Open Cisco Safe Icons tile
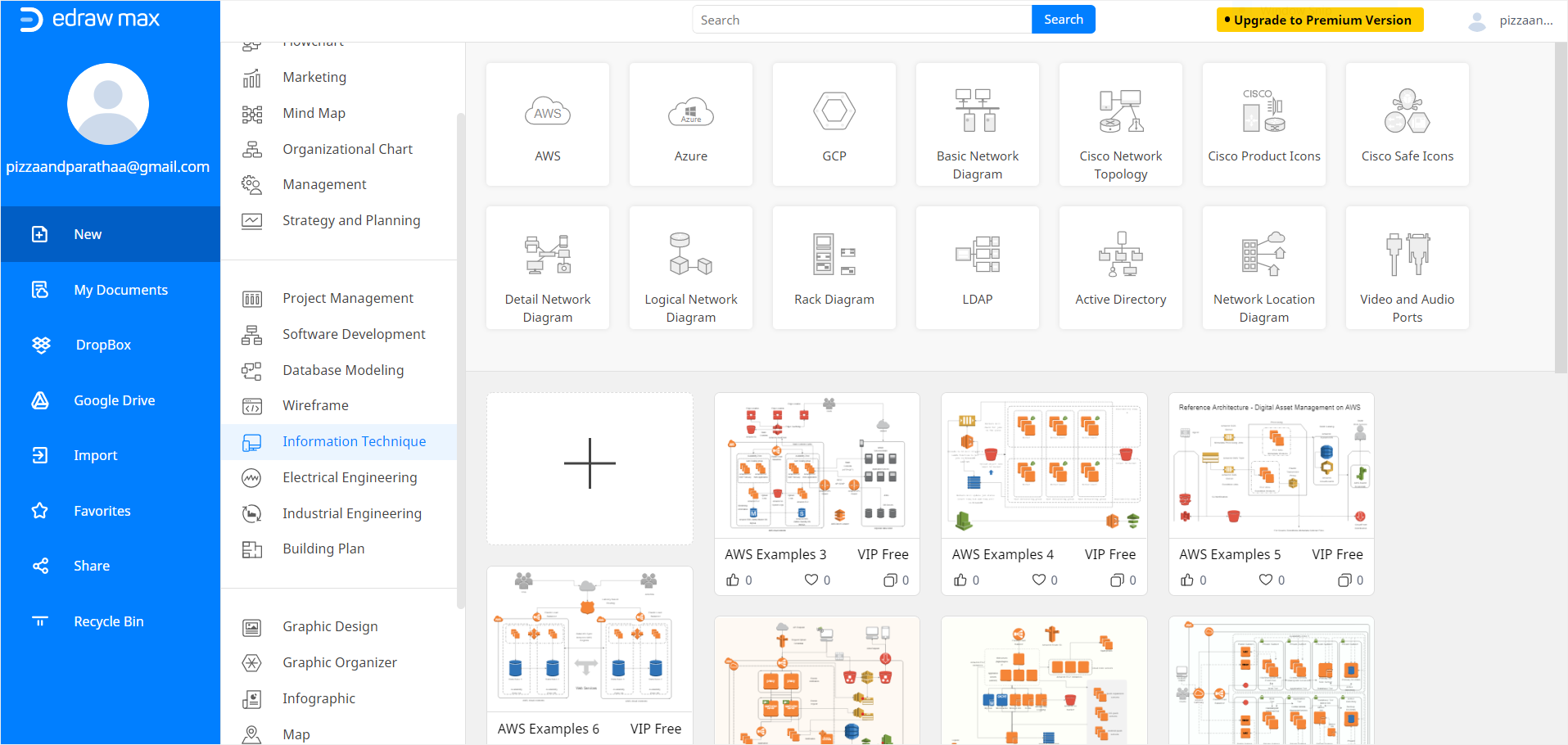The width and height of the screenshot is (1568, 745). (x=1407, y=124)
